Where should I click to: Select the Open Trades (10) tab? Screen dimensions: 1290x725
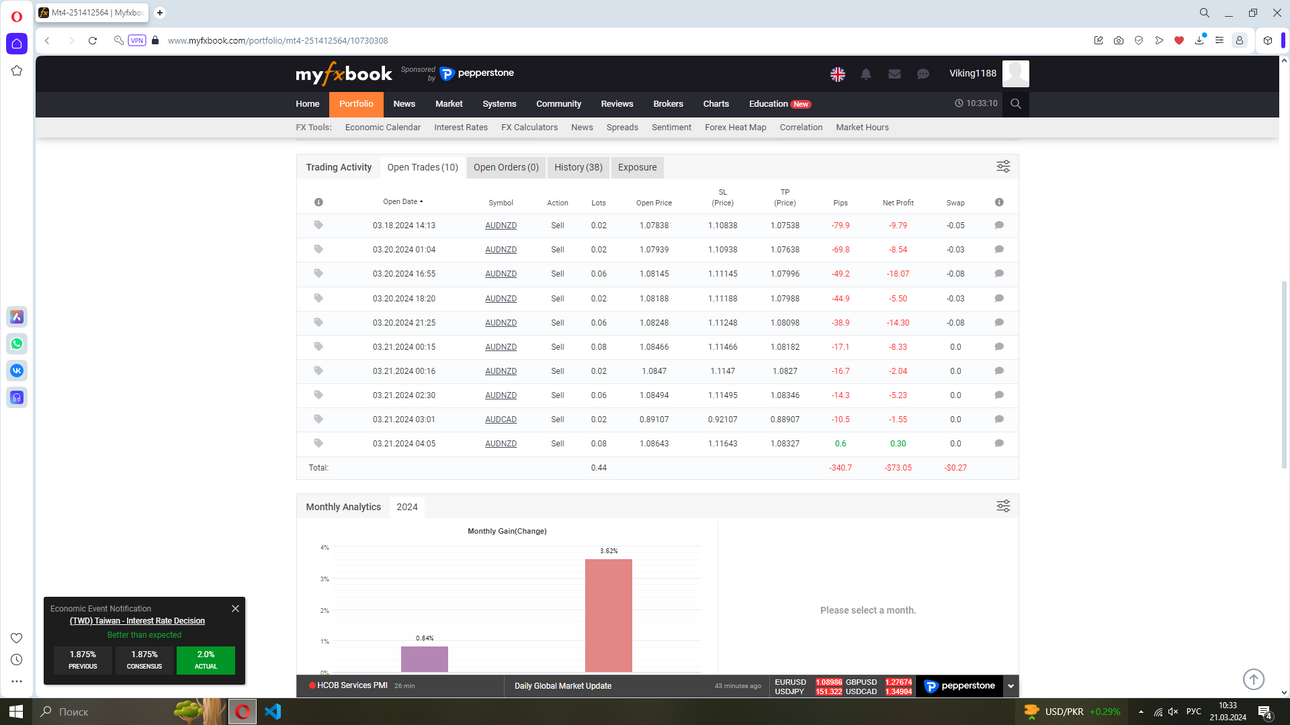tap(422, 167)
